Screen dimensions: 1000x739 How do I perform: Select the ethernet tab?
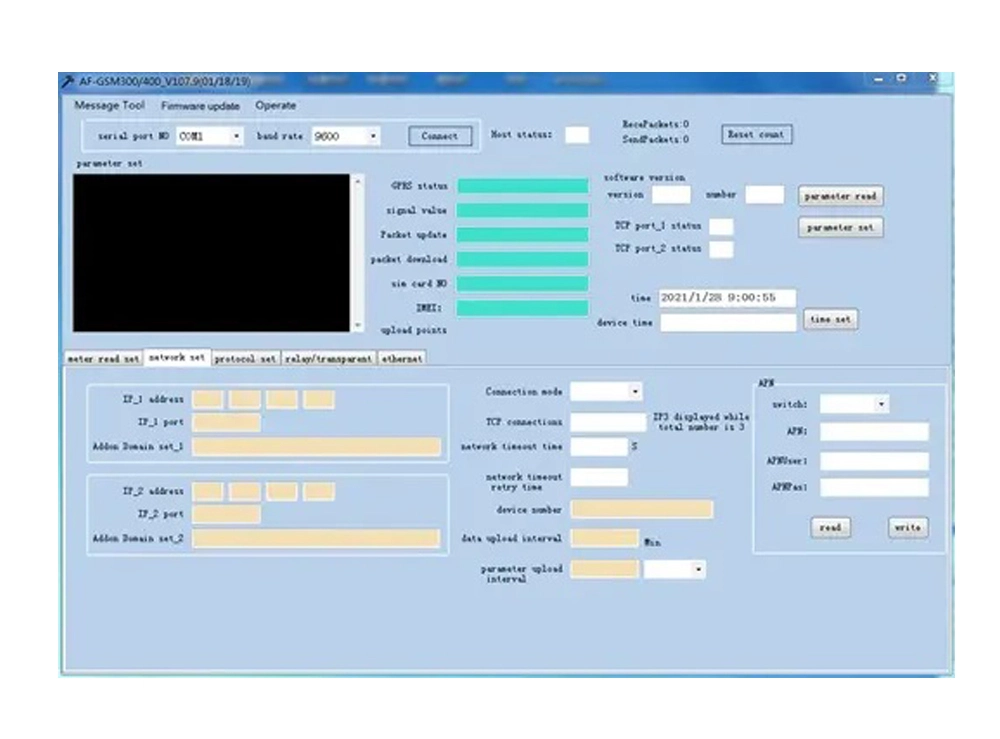point(401,358)
